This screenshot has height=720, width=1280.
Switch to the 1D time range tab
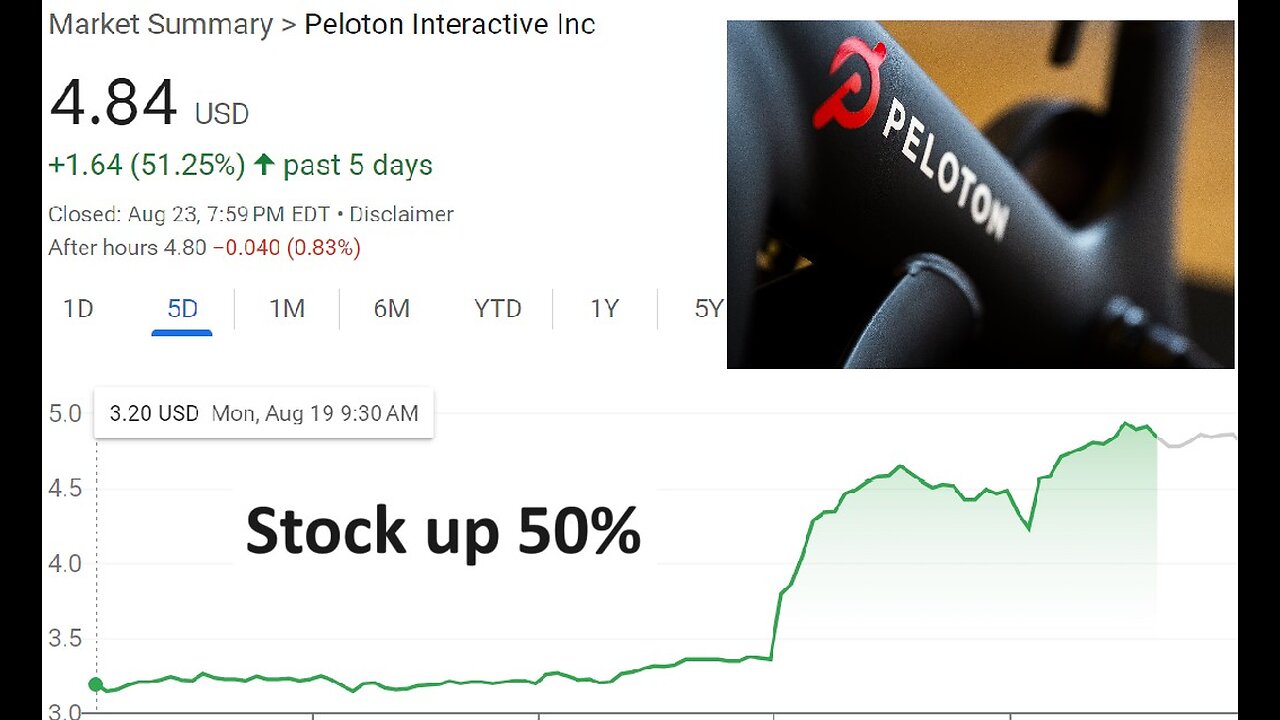point(78,309)
